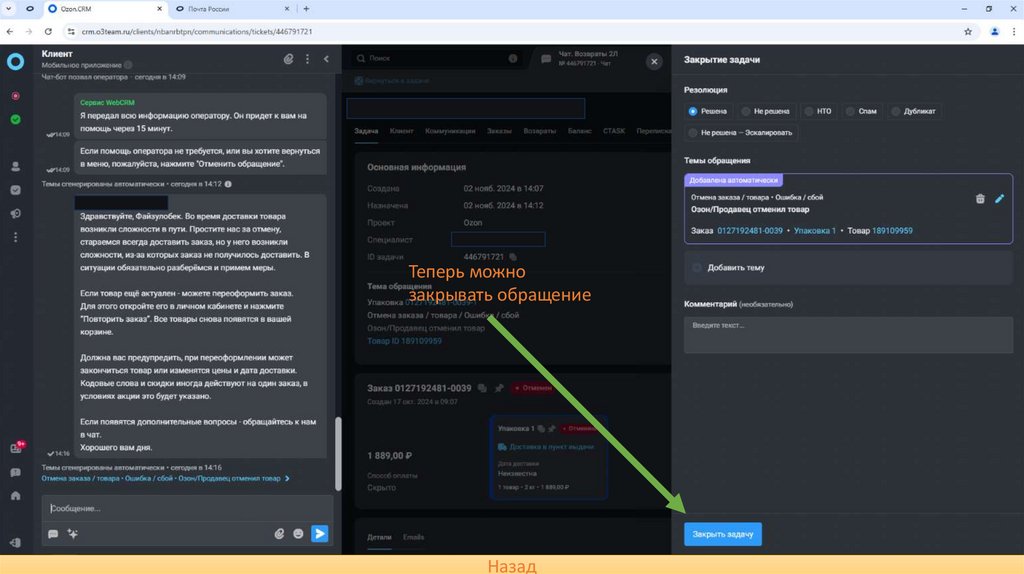Focus the Комментарий text area

[x=848, y=335]
